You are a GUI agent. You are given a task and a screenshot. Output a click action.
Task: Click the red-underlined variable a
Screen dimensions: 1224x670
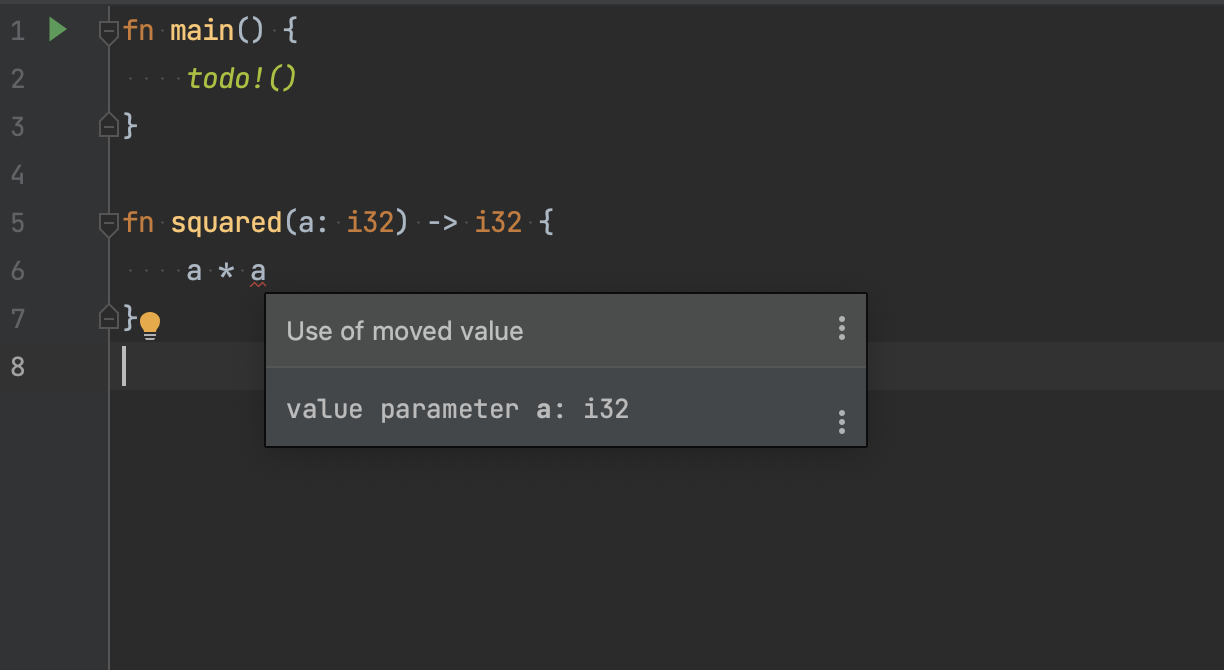click(258, 270)
